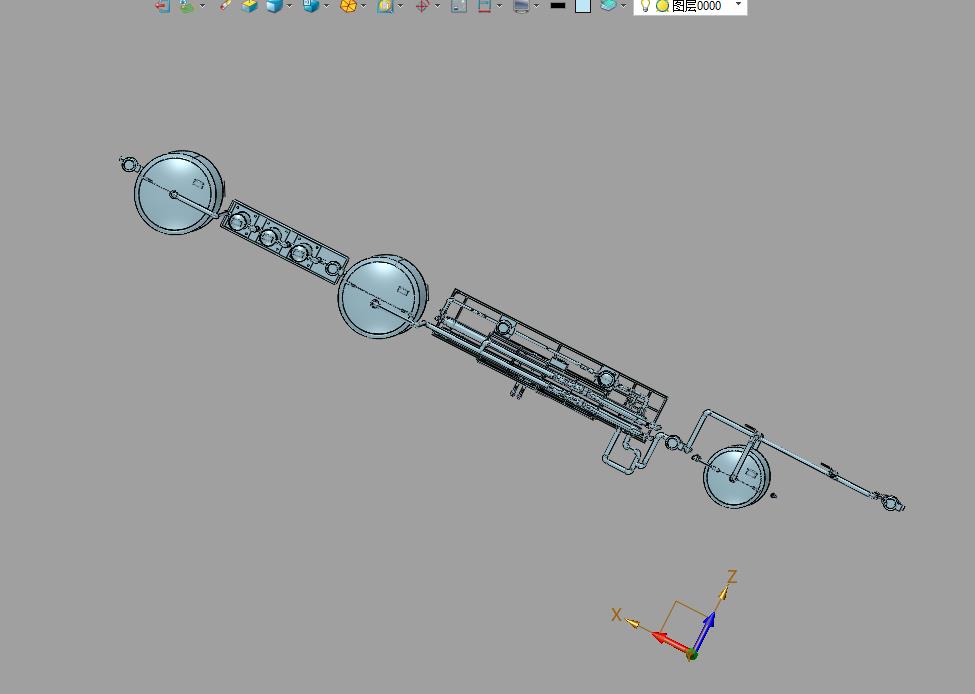Click the red crosshair target icon

(x=422, y=6)
